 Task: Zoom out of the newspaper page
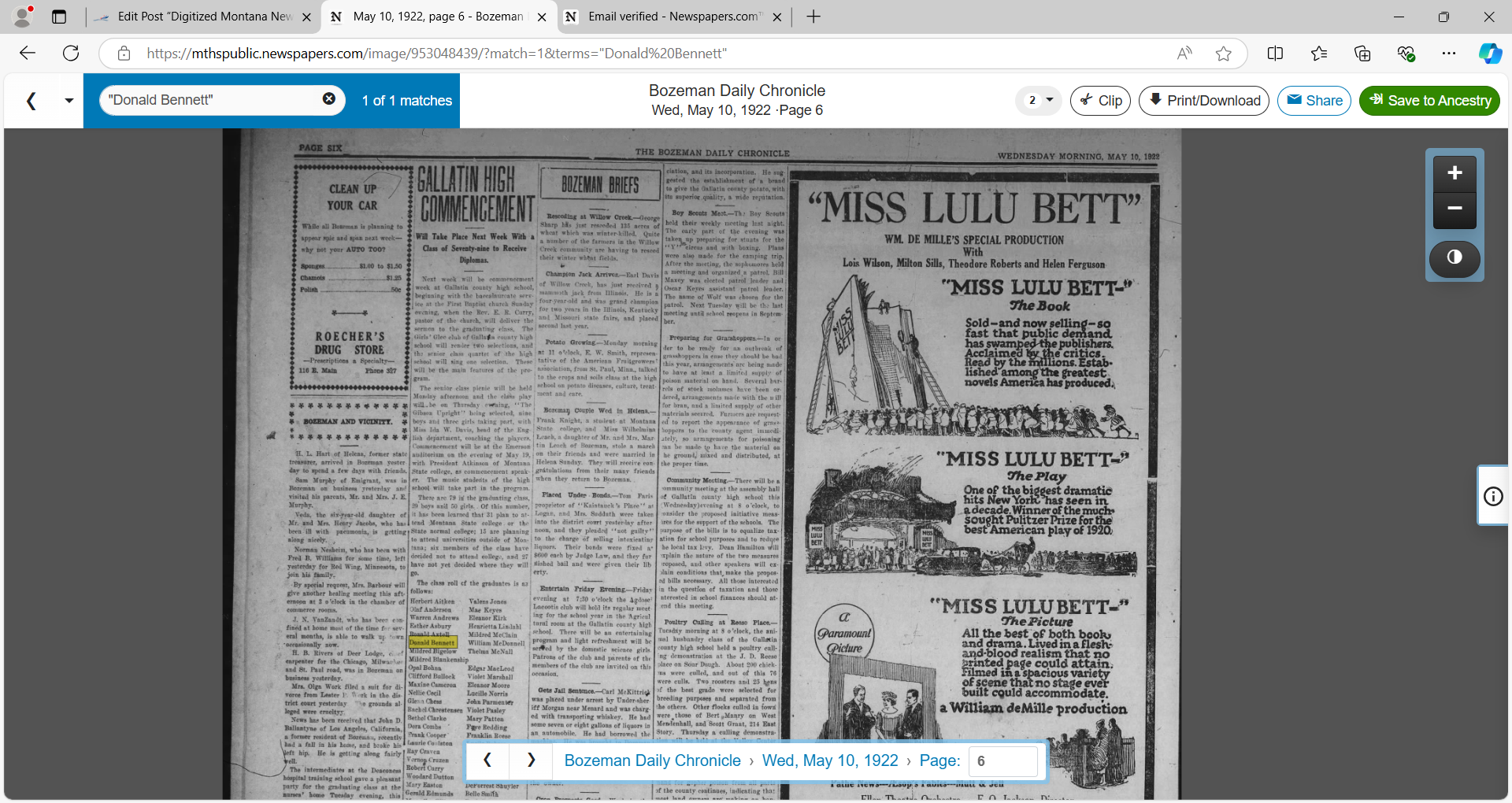coord(1454,209)
